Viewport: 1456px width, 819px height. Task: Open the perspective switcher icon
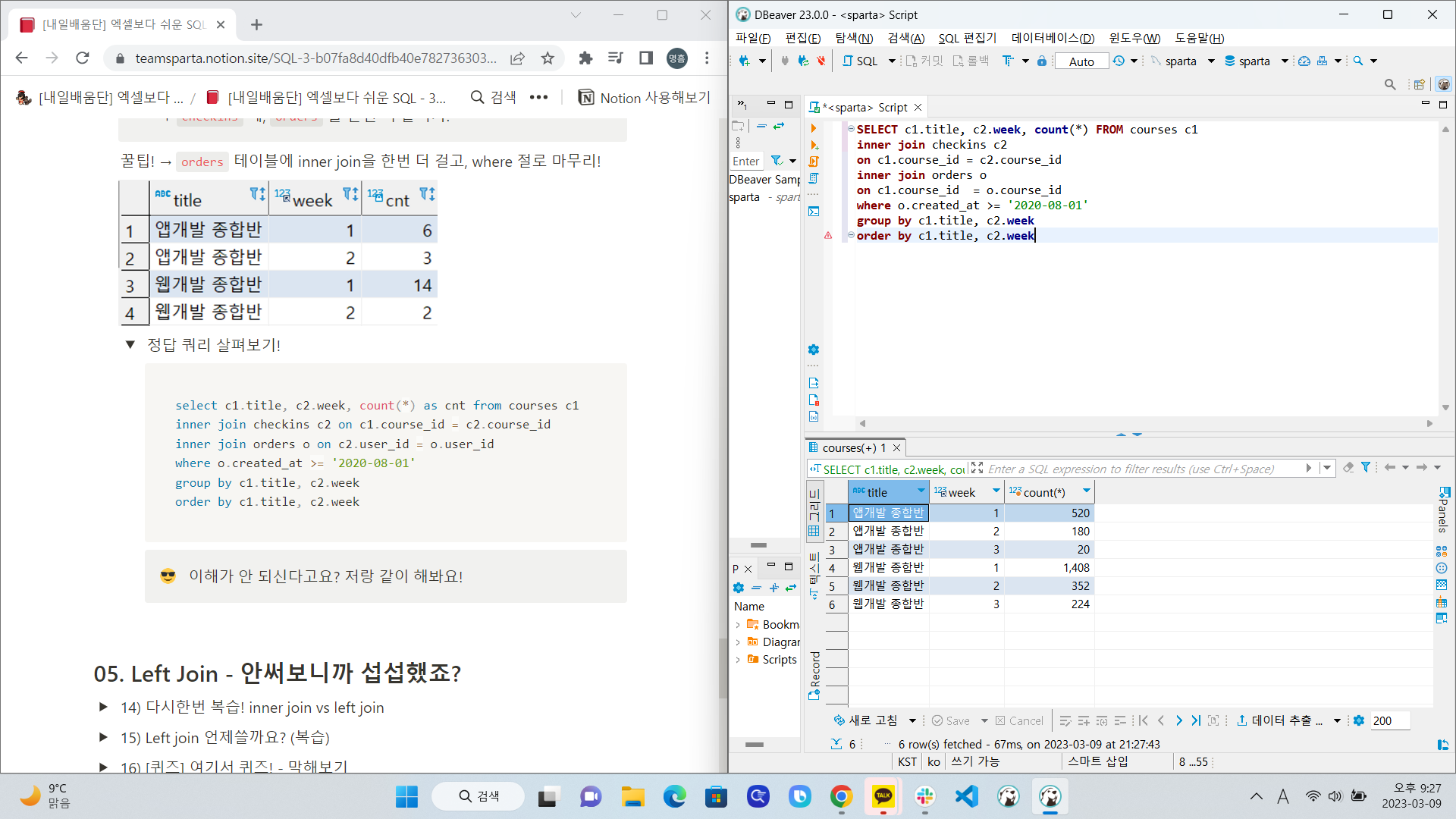coord(1419,84)
